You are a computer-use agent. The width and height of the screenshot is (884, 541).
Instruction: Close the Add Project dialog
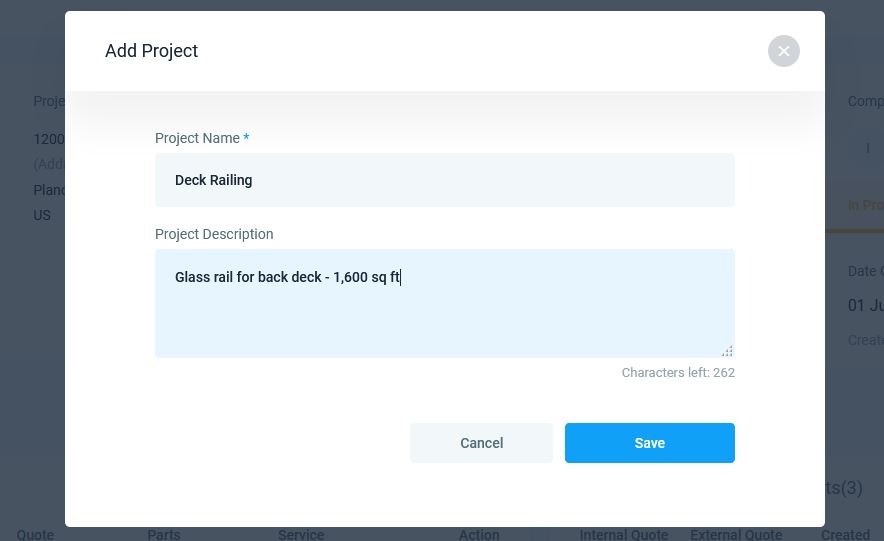coord(784,51)
